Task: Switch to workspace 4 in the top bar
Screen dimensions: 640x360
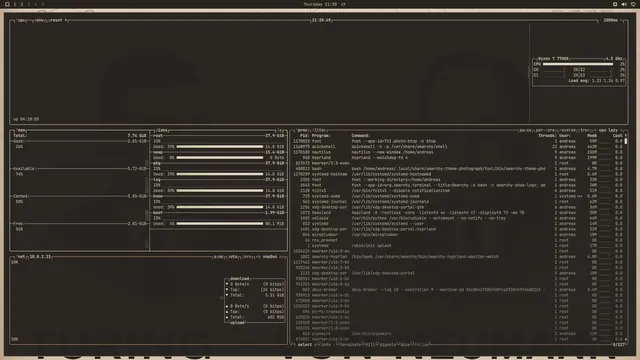Action: pyautogui.click(x=36, y=4)
